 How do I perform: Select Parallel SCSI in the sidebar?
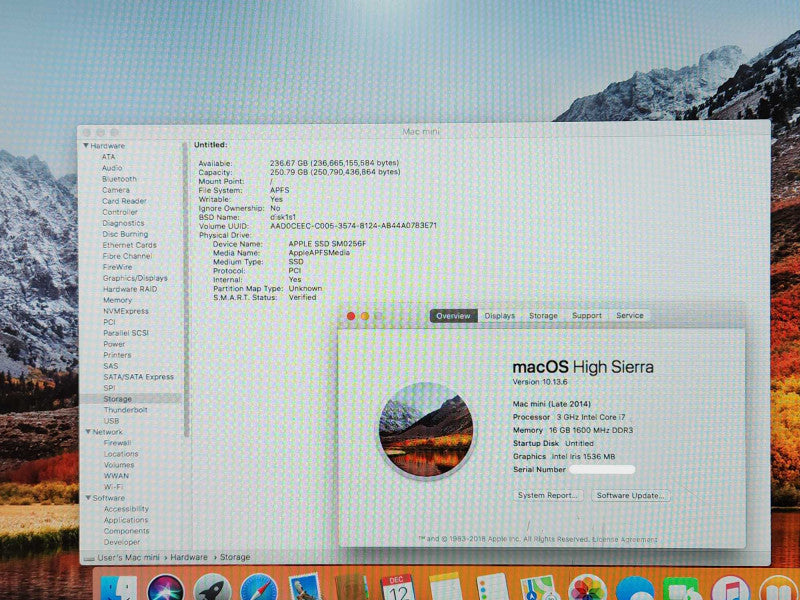(126, 333)
